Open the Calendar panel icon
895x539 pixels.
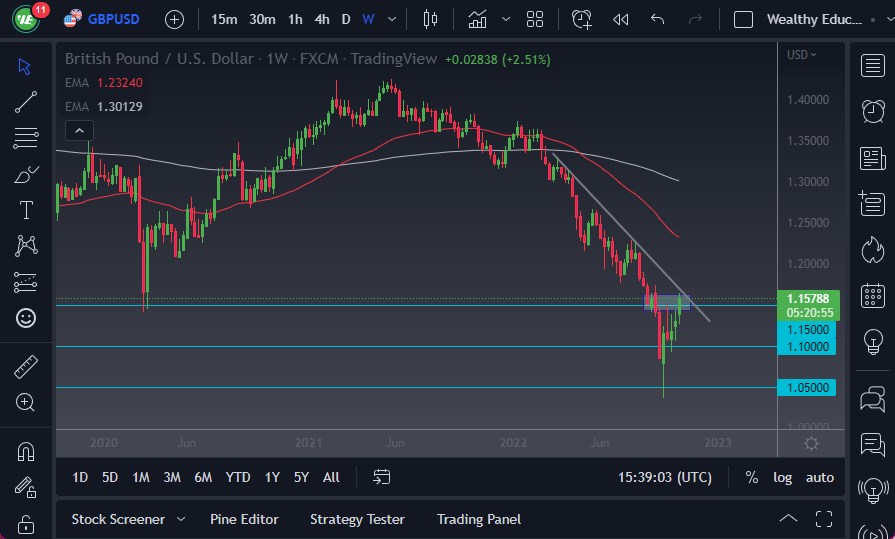point(872,294)
